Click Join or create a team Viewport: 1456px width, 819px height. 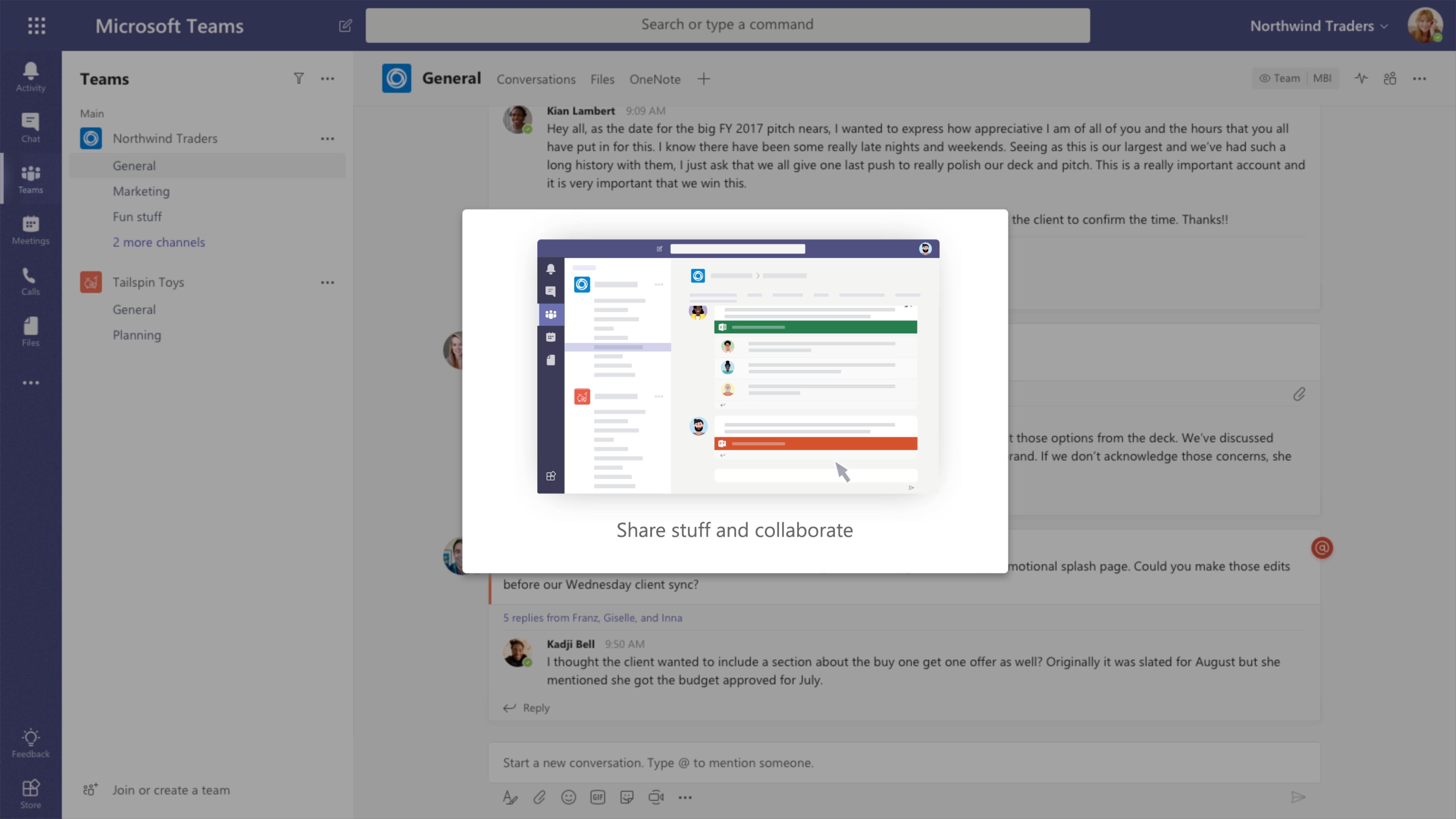tap(171, 790)
